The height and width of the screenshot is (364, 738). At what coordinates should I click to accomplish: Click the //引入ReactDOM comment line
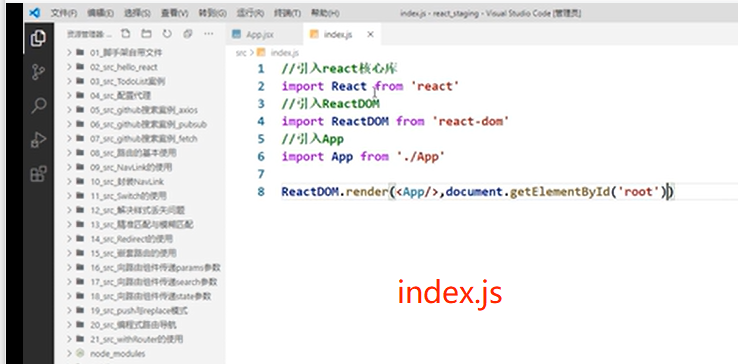330,104
